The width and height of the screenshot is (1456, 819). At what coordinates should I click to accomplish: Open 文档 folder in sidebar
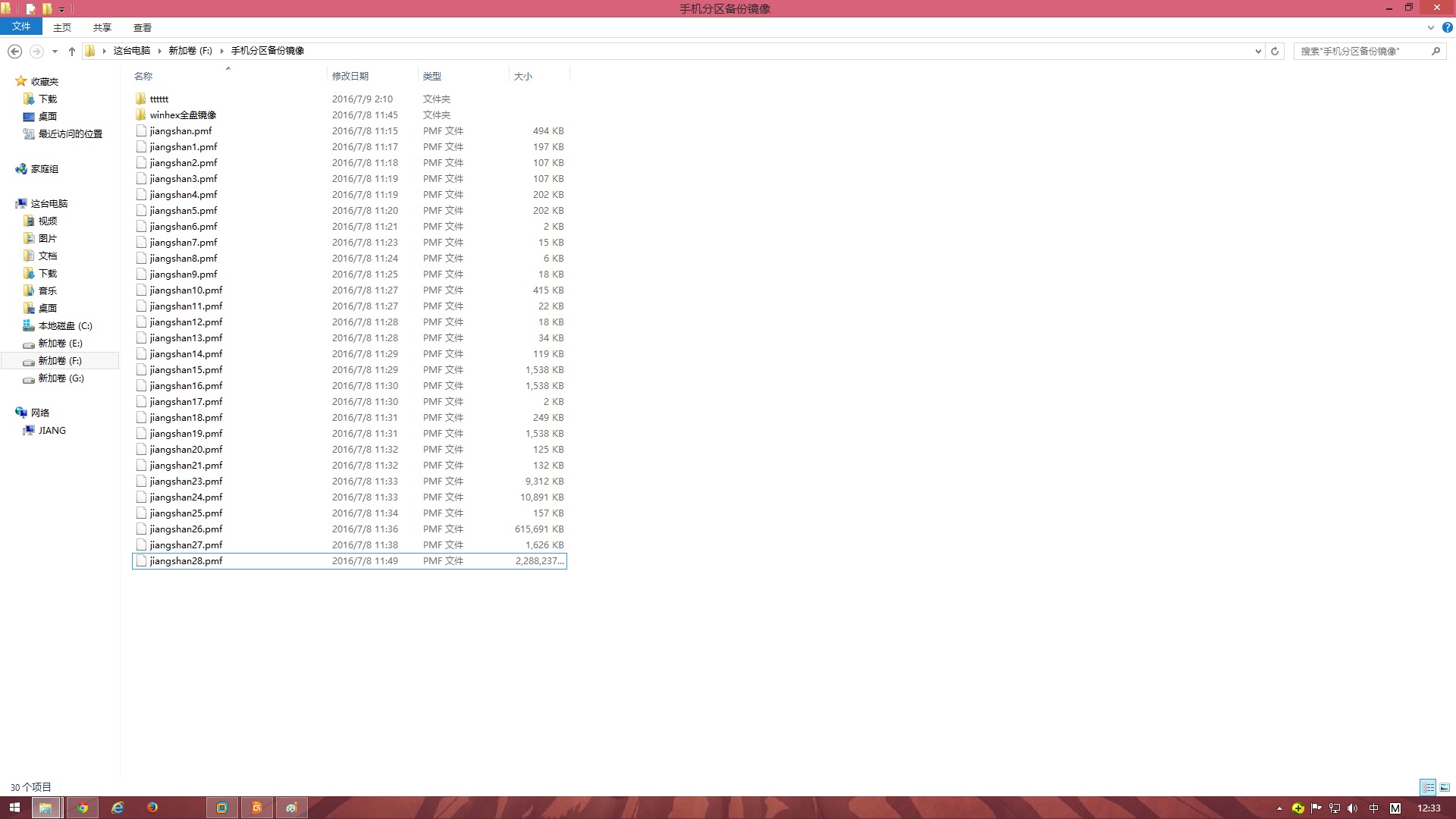[48, 256]
